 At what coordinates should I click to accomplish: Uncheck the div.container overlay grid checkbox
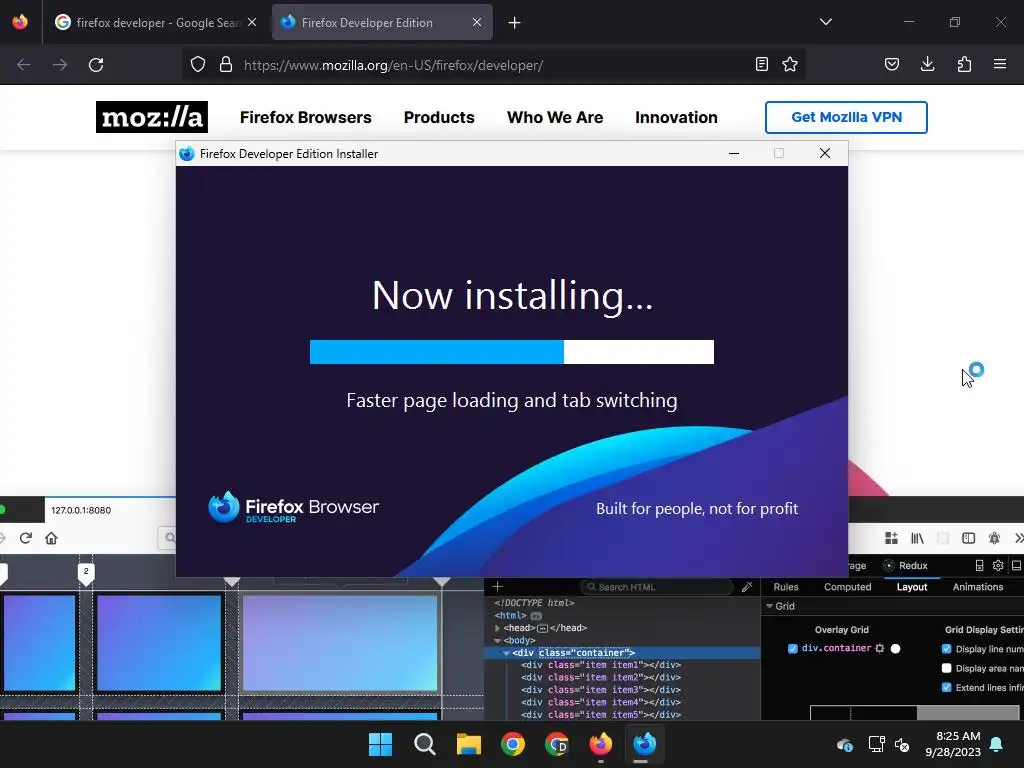[793, 648]
